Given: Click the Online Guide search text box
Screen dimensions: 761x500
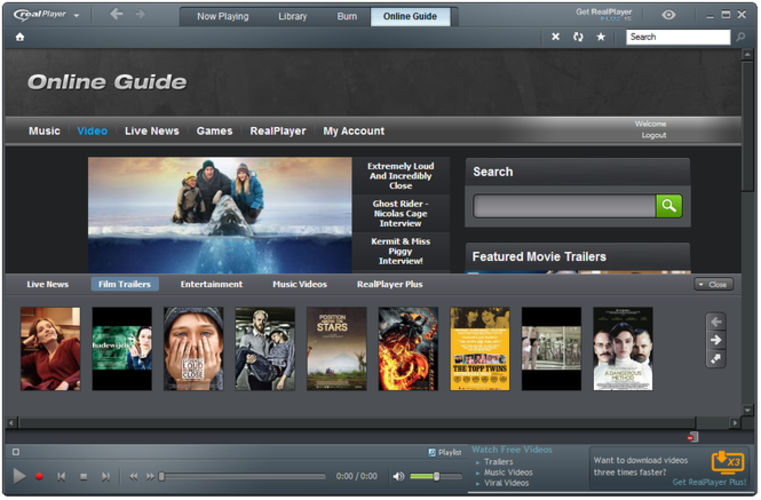Looking at the screenshot, I should [x=564, y=206].
